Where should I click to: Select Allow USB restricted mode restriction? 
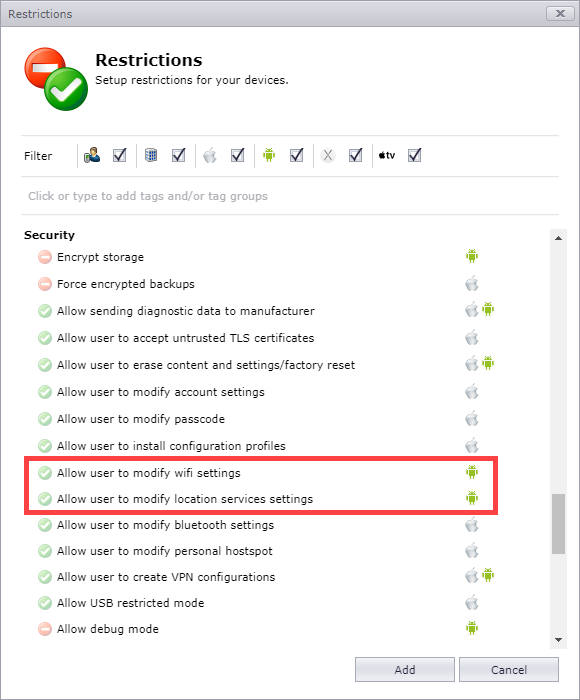tap(130, 603)
